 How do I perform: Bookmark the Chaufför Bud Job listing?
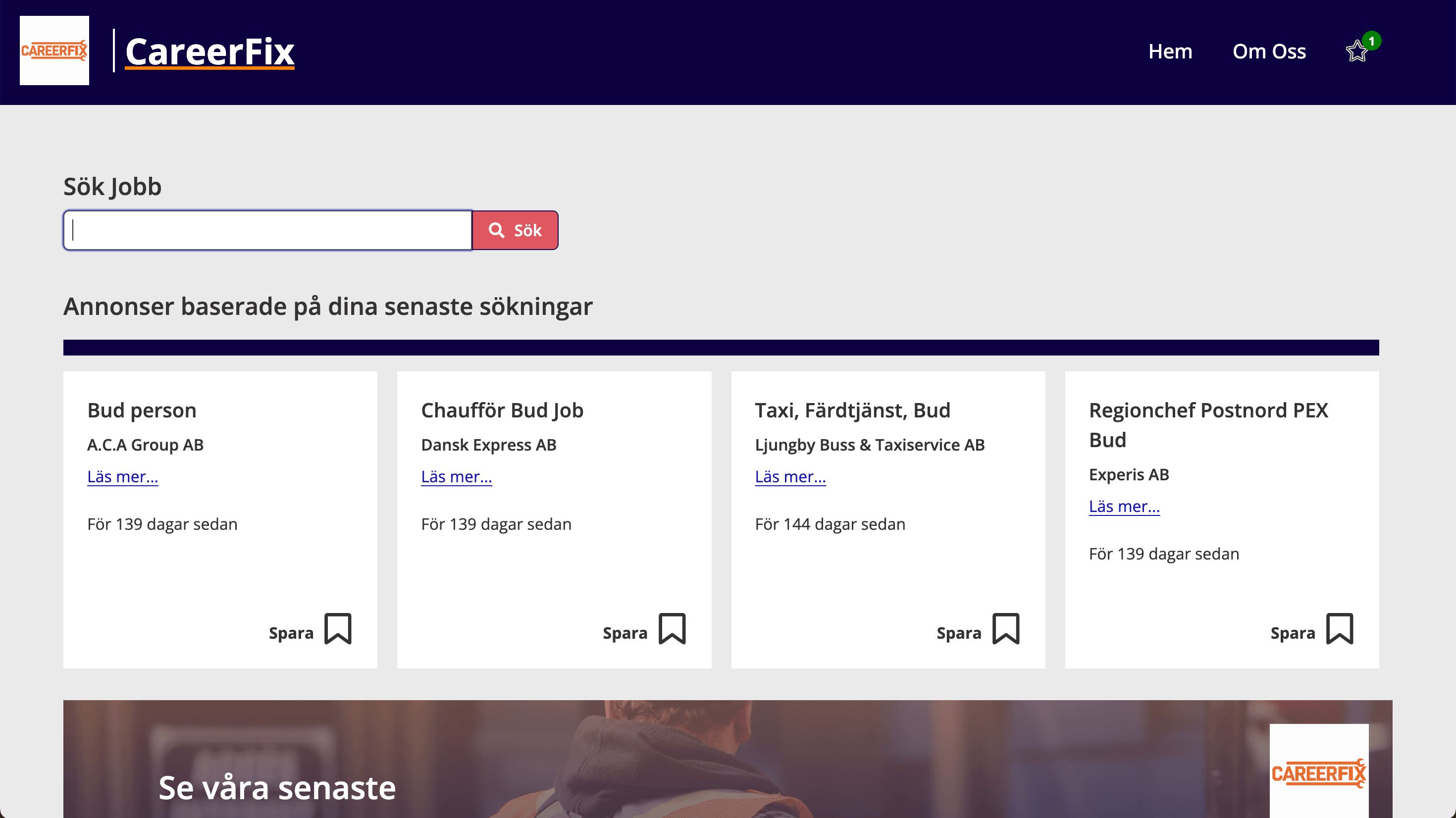672,629
